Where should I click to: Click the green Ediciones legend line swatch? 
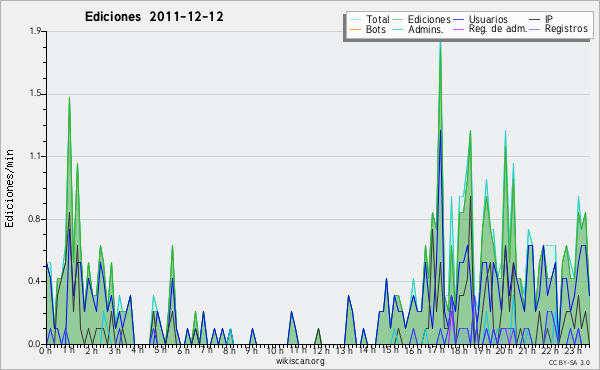coord(398,20)
